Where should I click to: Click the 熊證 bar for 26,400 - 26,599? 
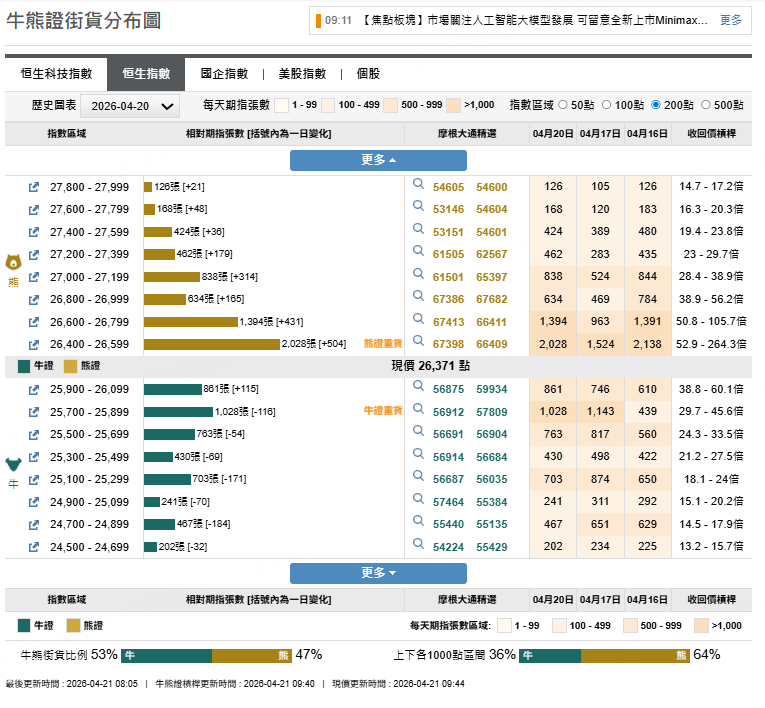211,344
